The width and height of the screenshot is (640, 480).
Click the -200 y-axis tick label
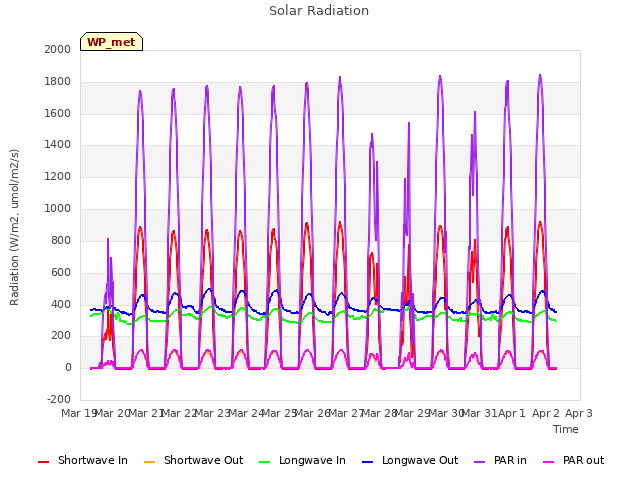pos(59,399)
